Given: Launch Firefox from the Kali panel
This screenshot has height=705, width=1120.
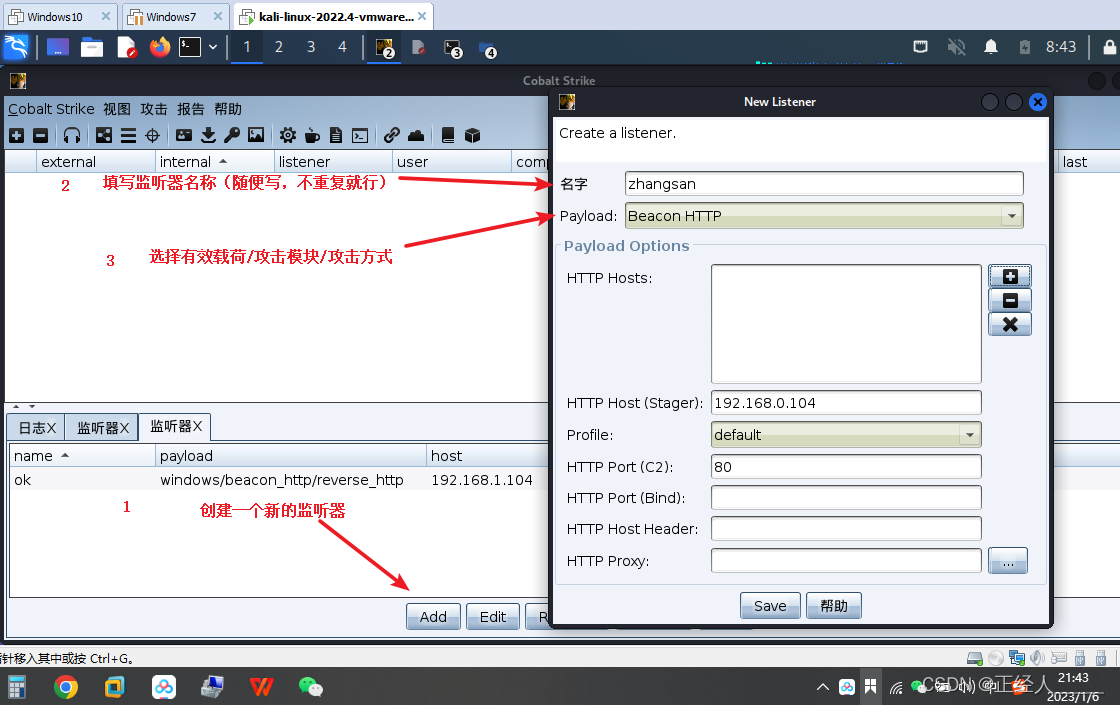Looking at the screenshot, I should tap(160, 47).
